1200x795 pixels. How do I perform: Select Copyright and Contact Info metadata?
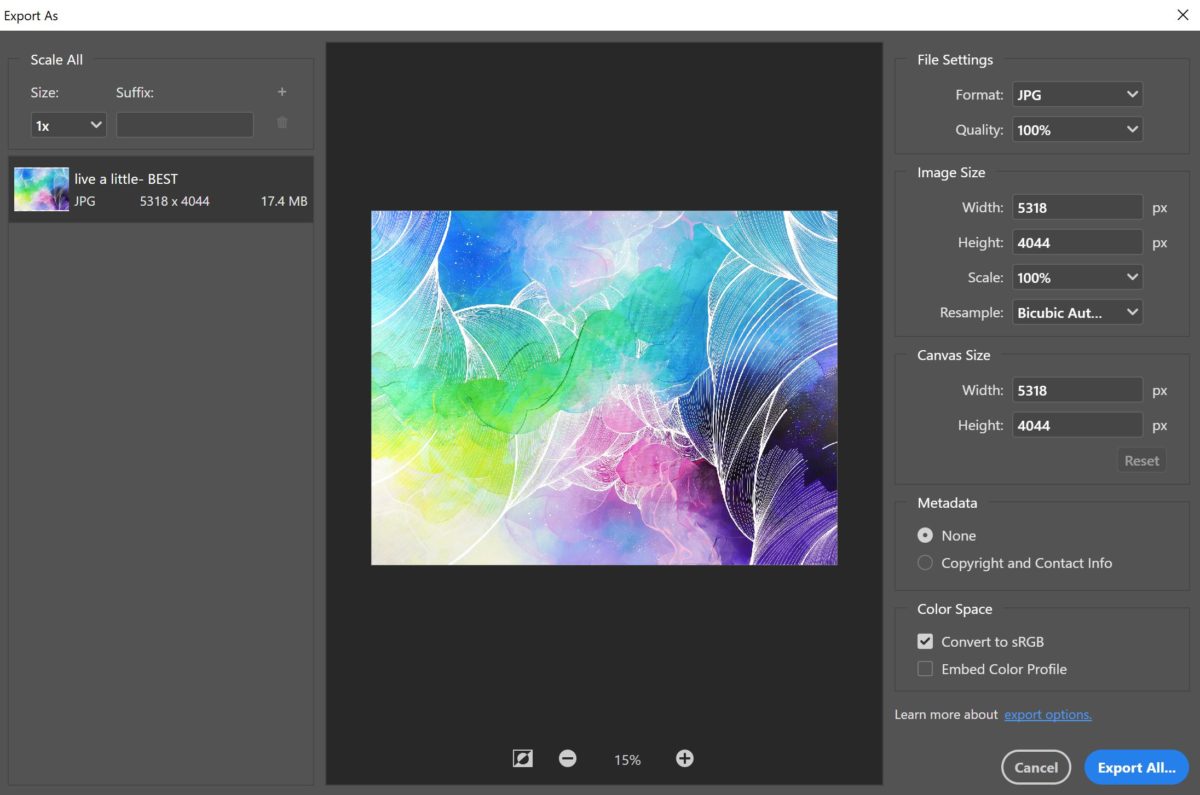(924, 563)
